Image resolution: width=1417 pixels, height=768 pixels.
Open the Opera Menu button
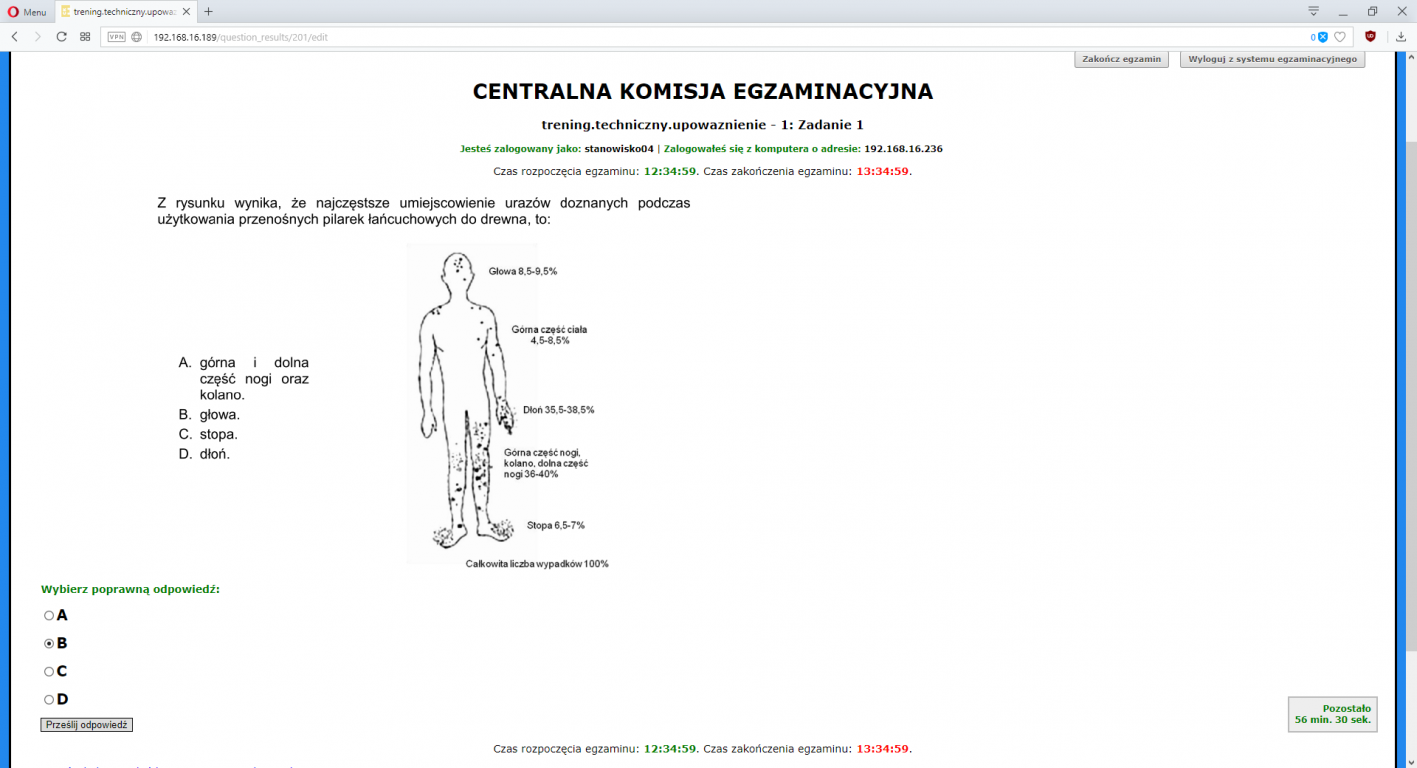coord(27,12)
